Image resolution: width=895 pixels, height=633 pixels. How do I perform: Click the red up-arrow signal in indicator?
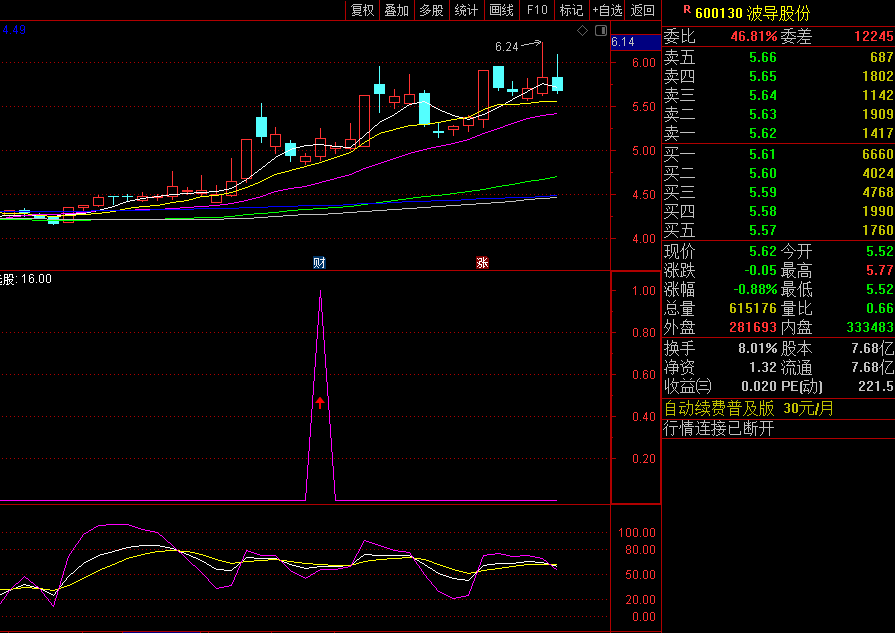coord(320,403)
